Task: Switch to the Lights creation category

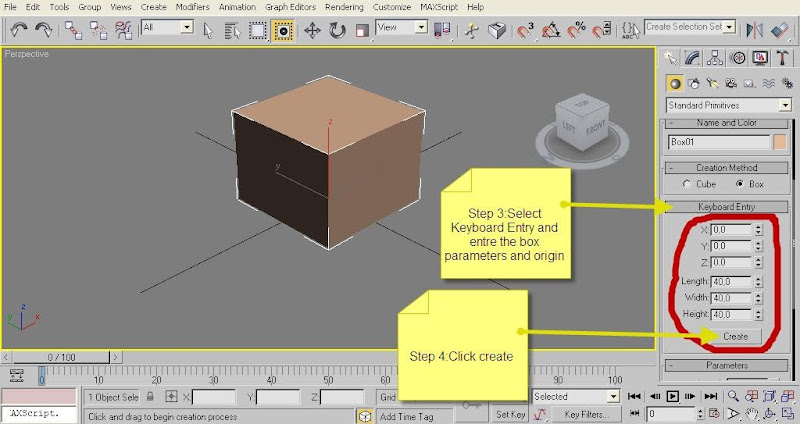Action: pos(713,84)
